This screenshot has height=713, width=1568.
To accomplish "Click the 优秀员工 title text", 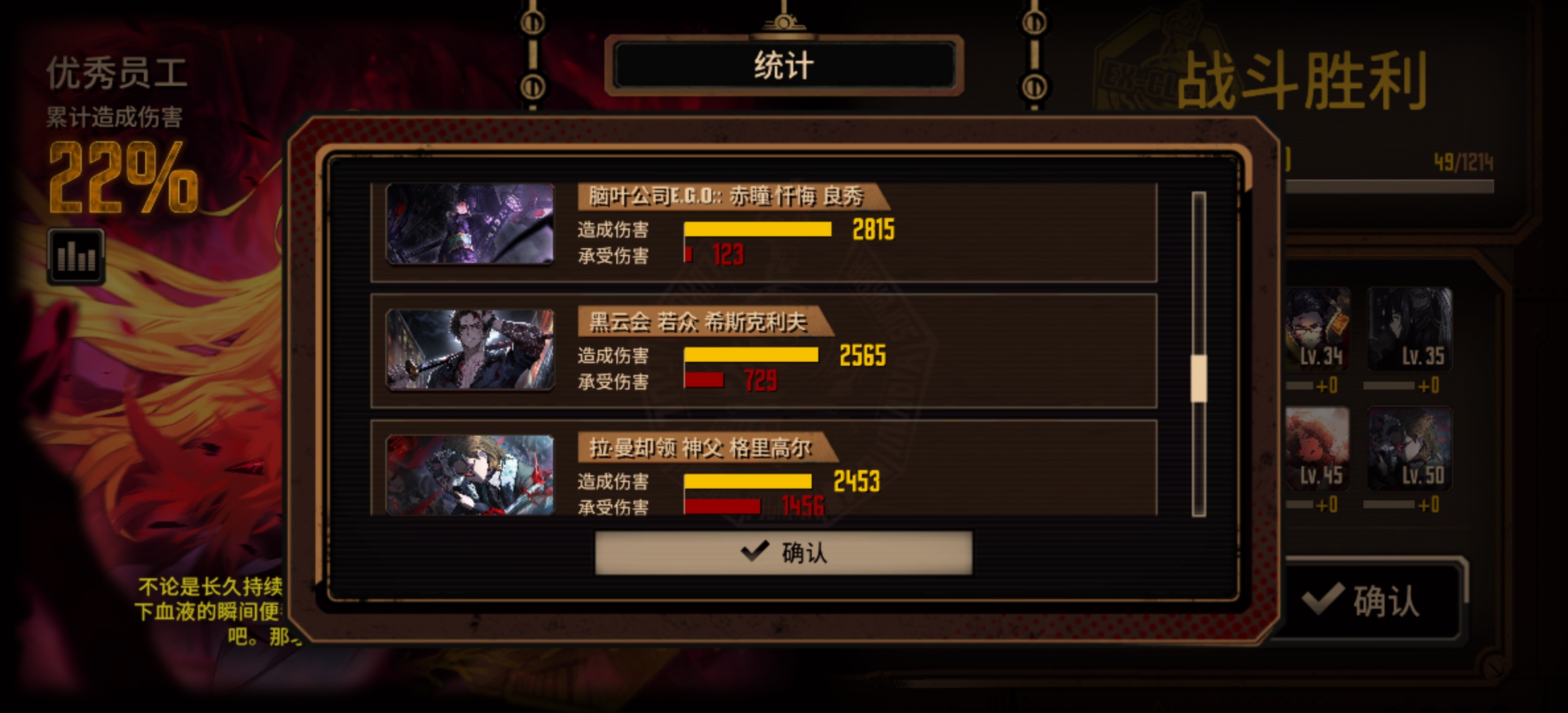I will coord(117,73).
